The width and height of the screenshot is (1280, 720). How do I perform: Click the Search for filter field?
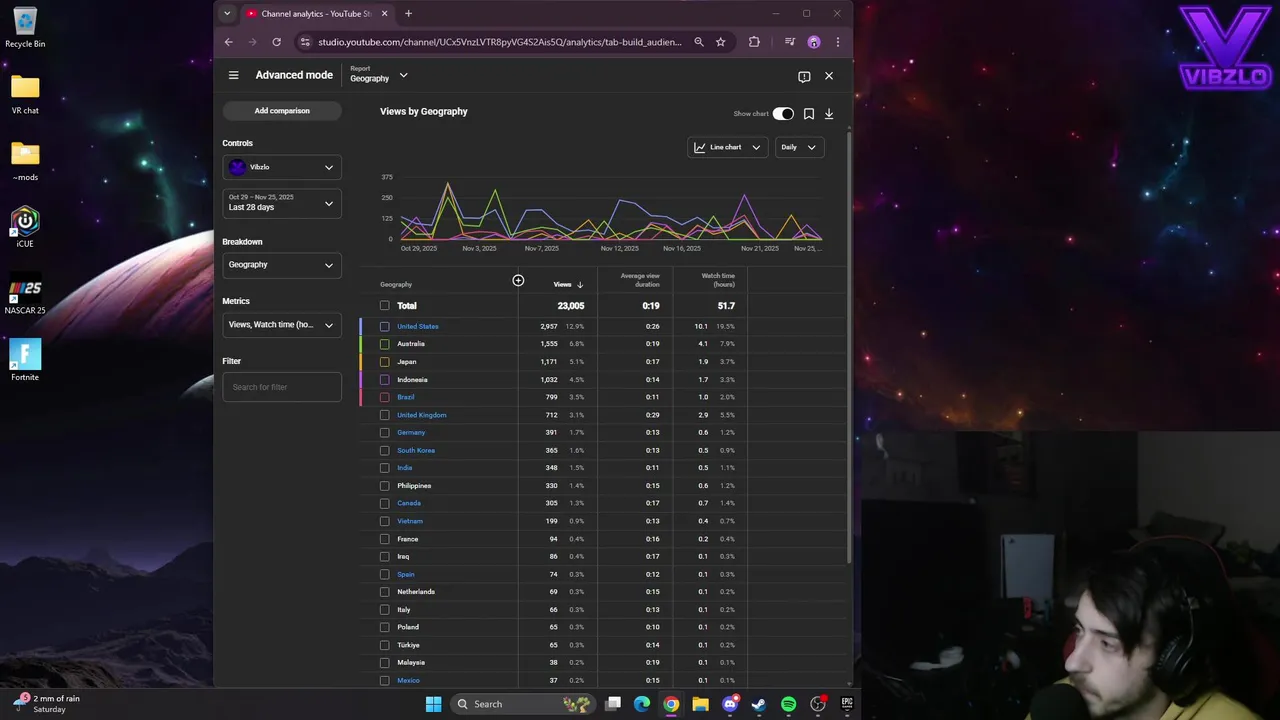coord(282,387)
